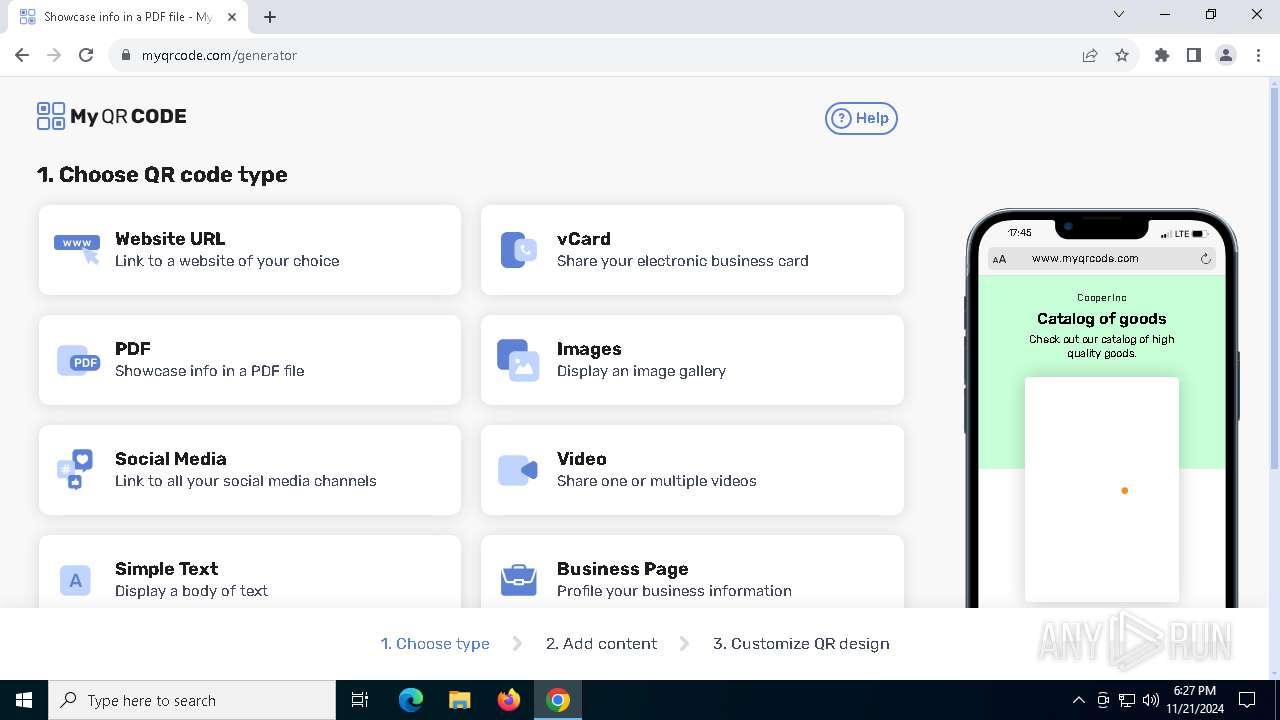The image size is (1280, 720).
Task: Click the Video camera icon
Action: click(x=518, y=470)
